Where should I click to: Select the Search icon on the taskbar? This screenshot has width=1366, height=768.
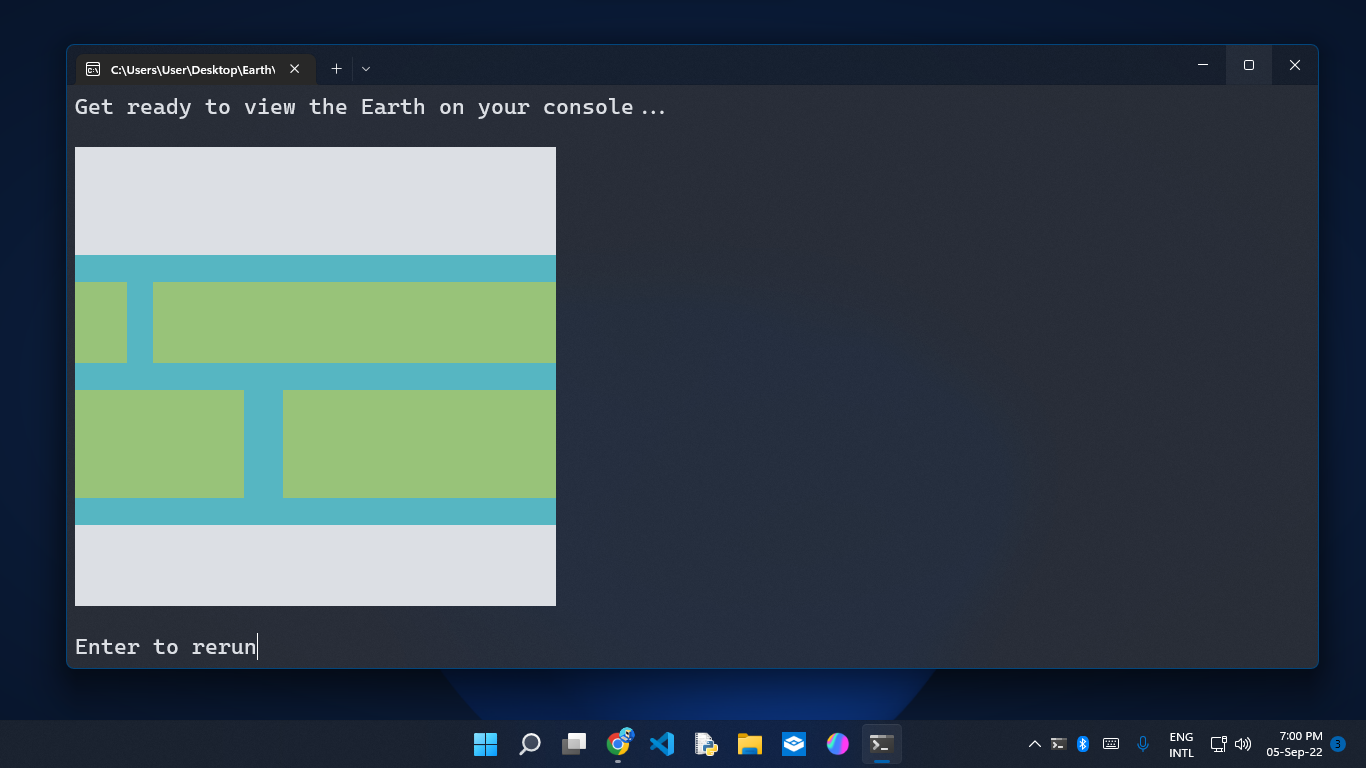(x=529, y=744)
